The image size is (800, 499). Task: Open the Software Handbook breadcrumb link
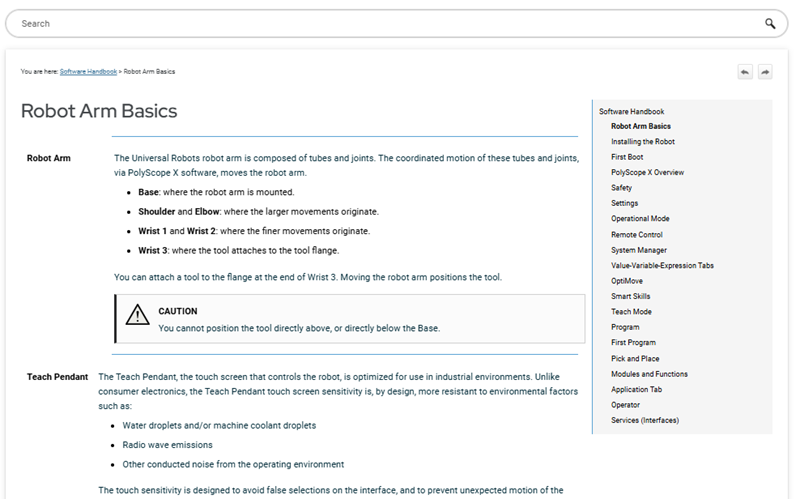[88, 71]
